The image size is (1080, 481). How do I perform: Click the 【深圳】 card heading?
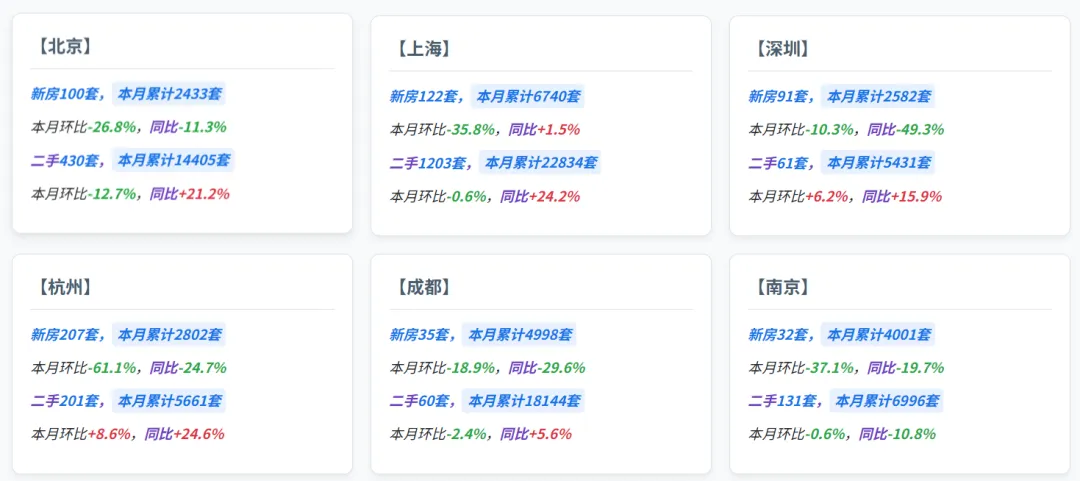pos(779,49)
